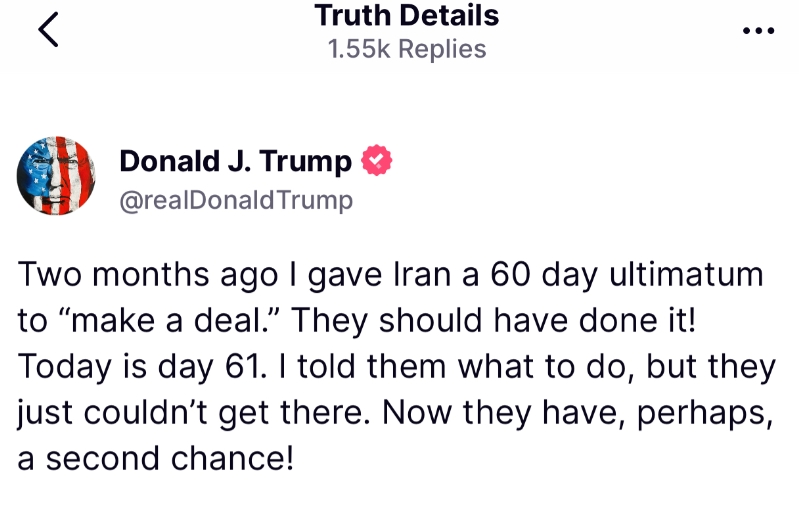Select the Truth Details header title
The image size is (799, 512).
pos(407,15)
